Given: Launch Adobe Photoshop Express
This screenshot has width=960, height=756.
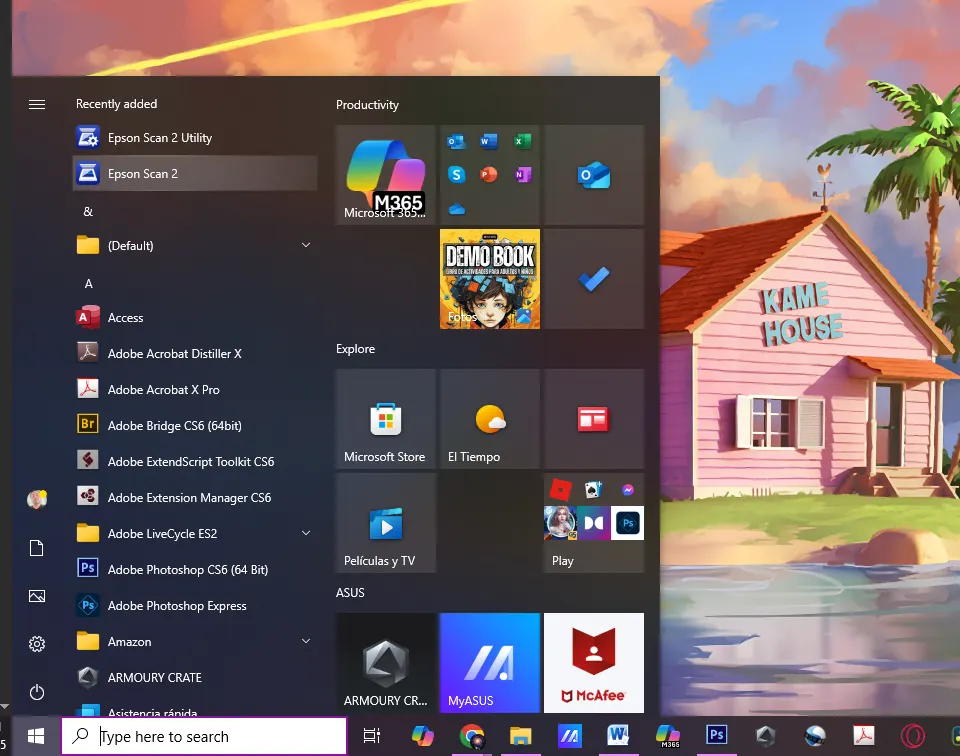Looking at the screenshot, I should 195,606.
